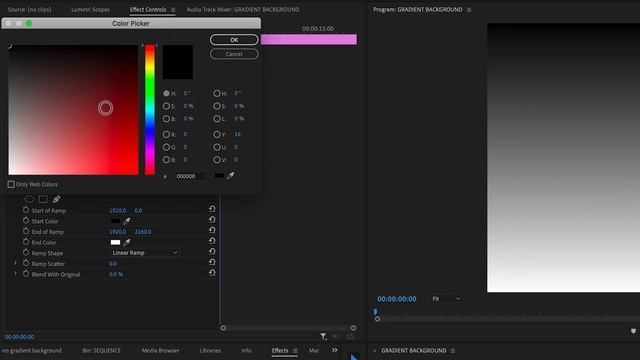
Task: Reset the Start Color parameter
Action: pyautogui.click(x=212, y=220)
